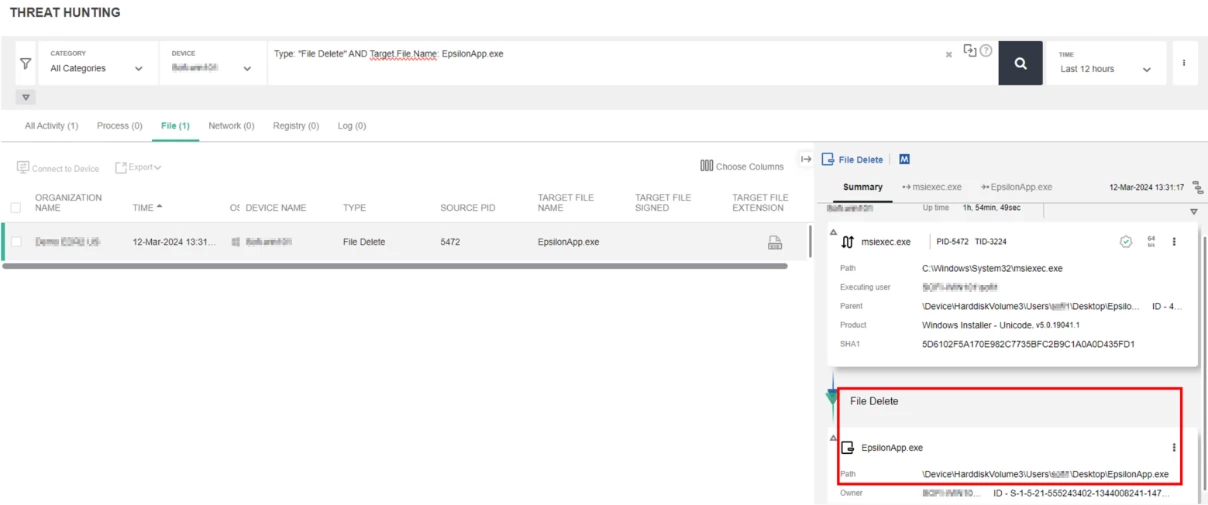Click the 64 bit indicator icon
Image resolution: width=1208 pixels, height=505 pixels.
(x=1151, y=241)
